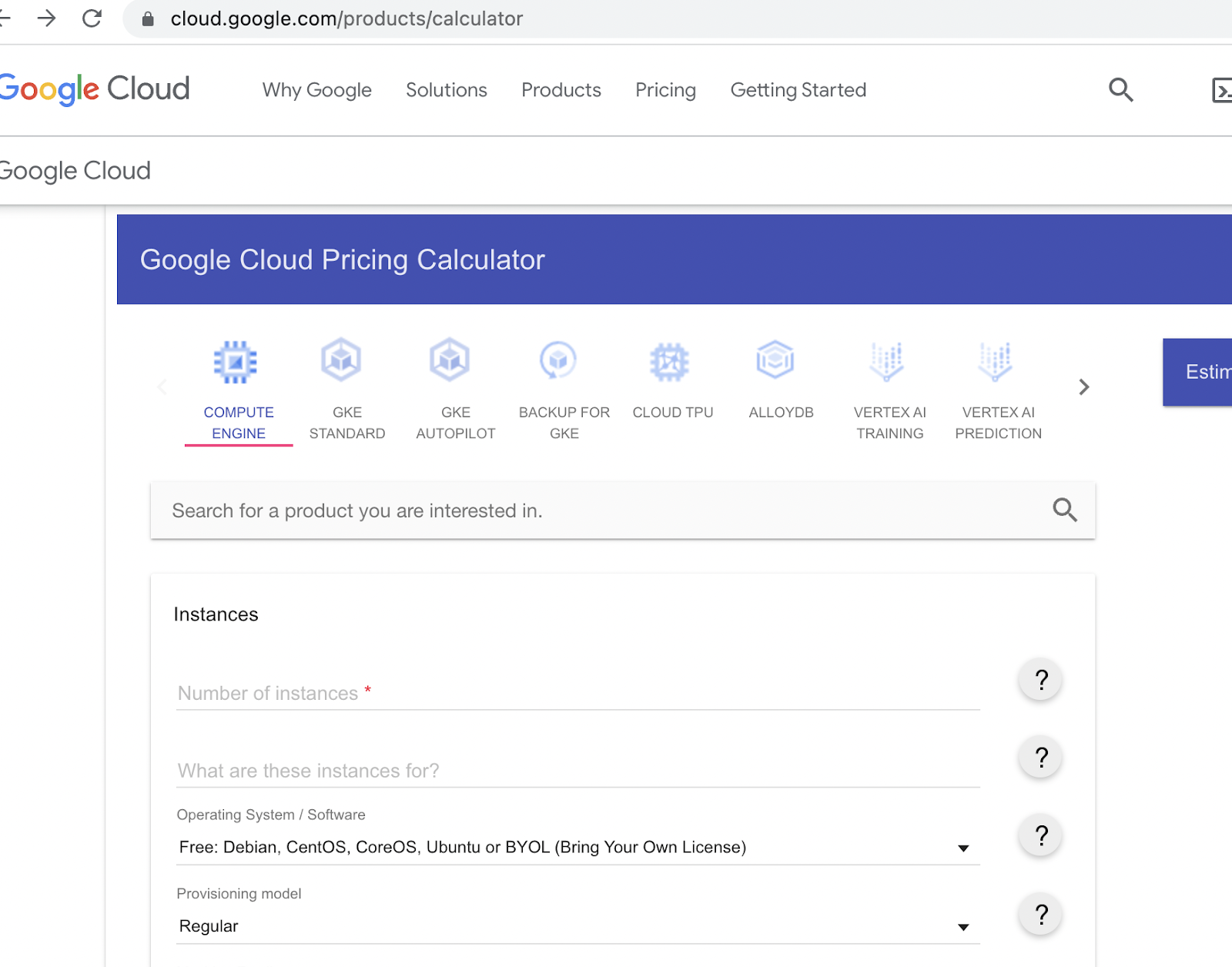Click the previous products chevron arrow
Screen dimensions: 1232x967
click(x=162, y=386)
